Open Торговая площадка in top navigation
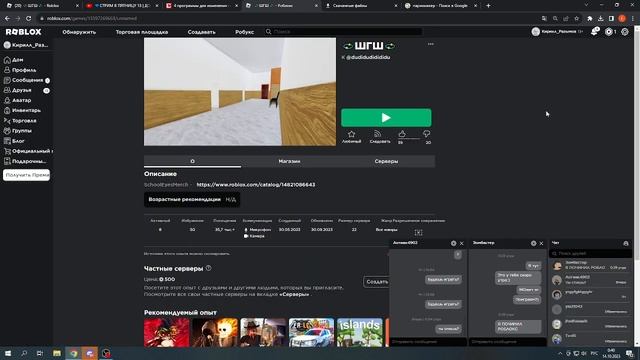This screenshot has width=640, height=360. point(142,32)
